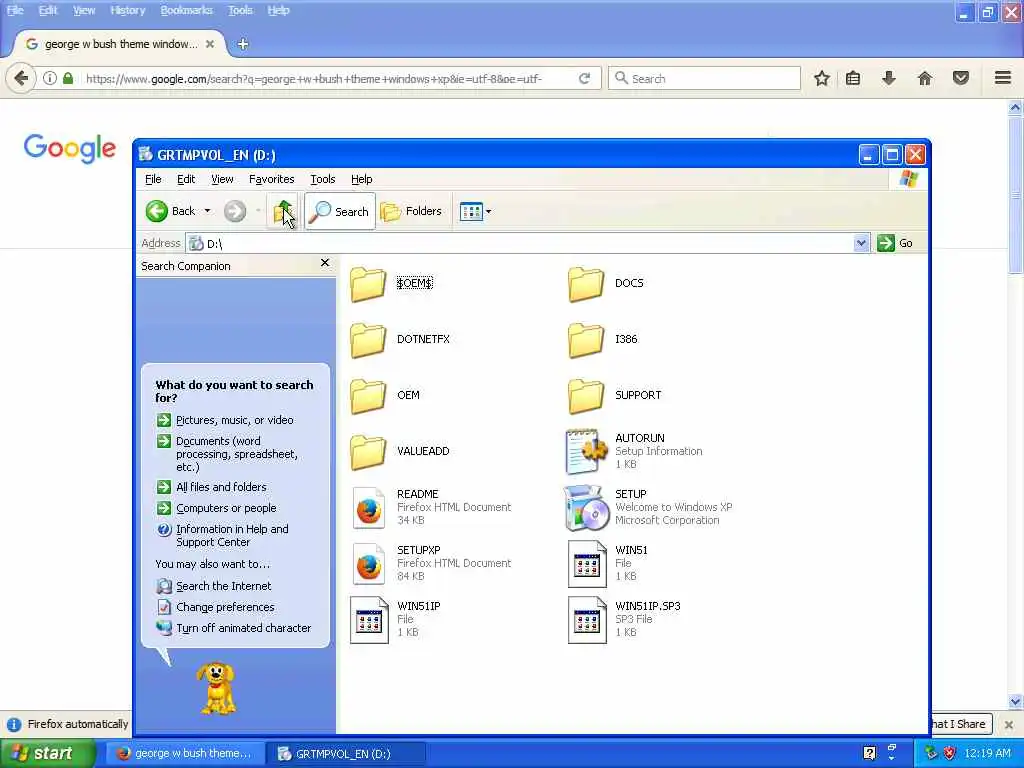This screenshot has width=1024, height=768.
Task: Close the george w bush tab
Action: click(210, 44)
